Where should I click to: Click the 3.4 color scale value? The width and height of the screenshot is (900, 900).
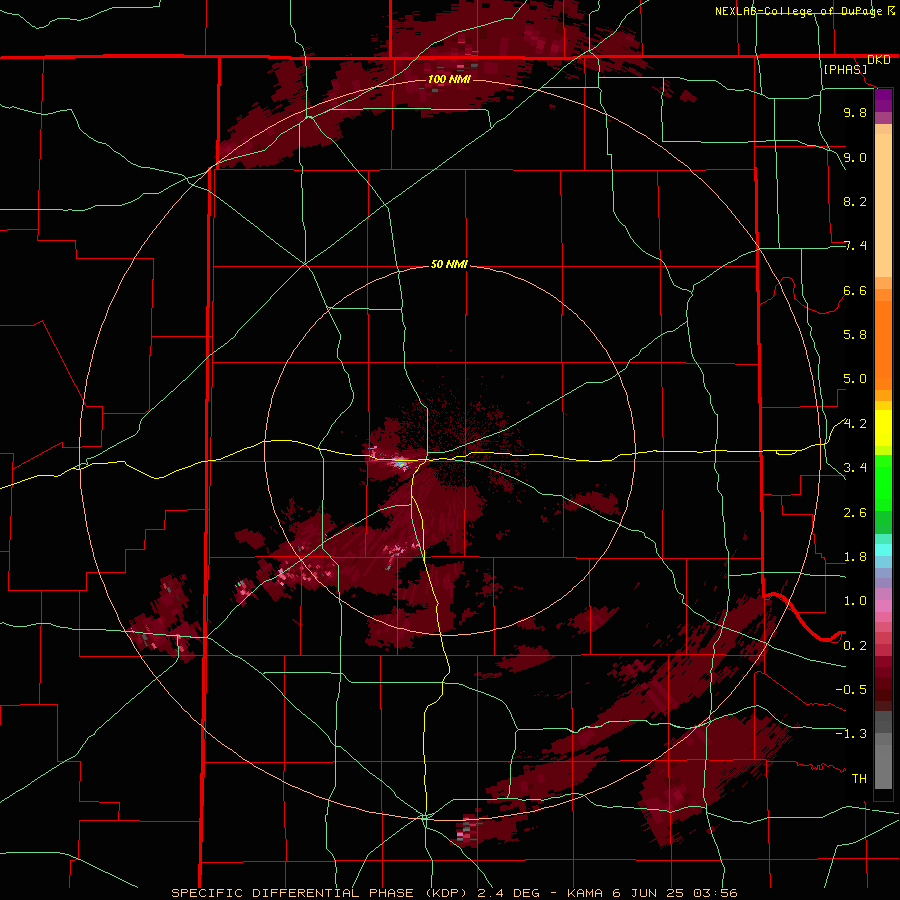(855, 468)
